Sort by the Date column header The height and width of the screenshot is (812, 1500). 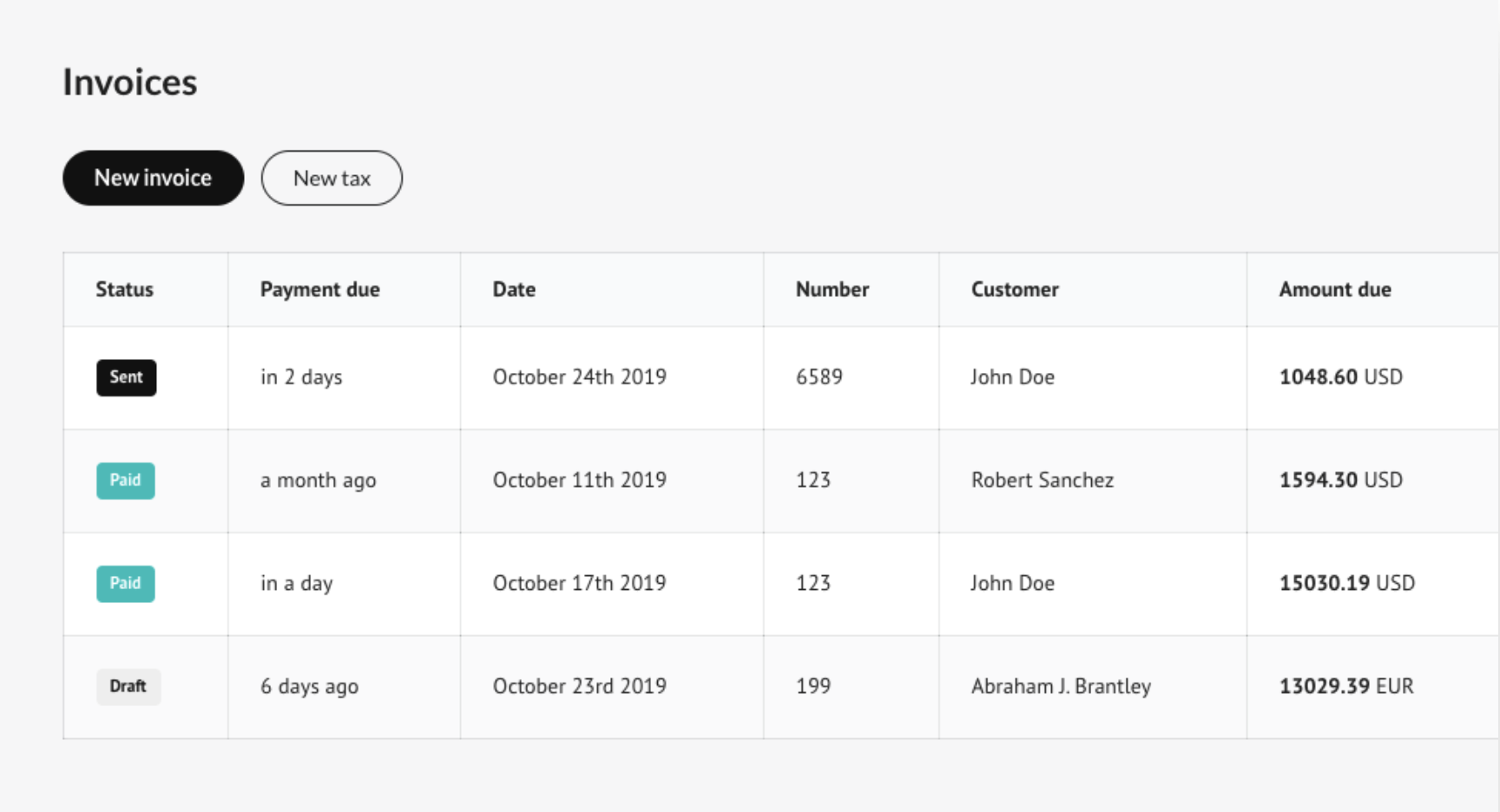tap(513, 289)
